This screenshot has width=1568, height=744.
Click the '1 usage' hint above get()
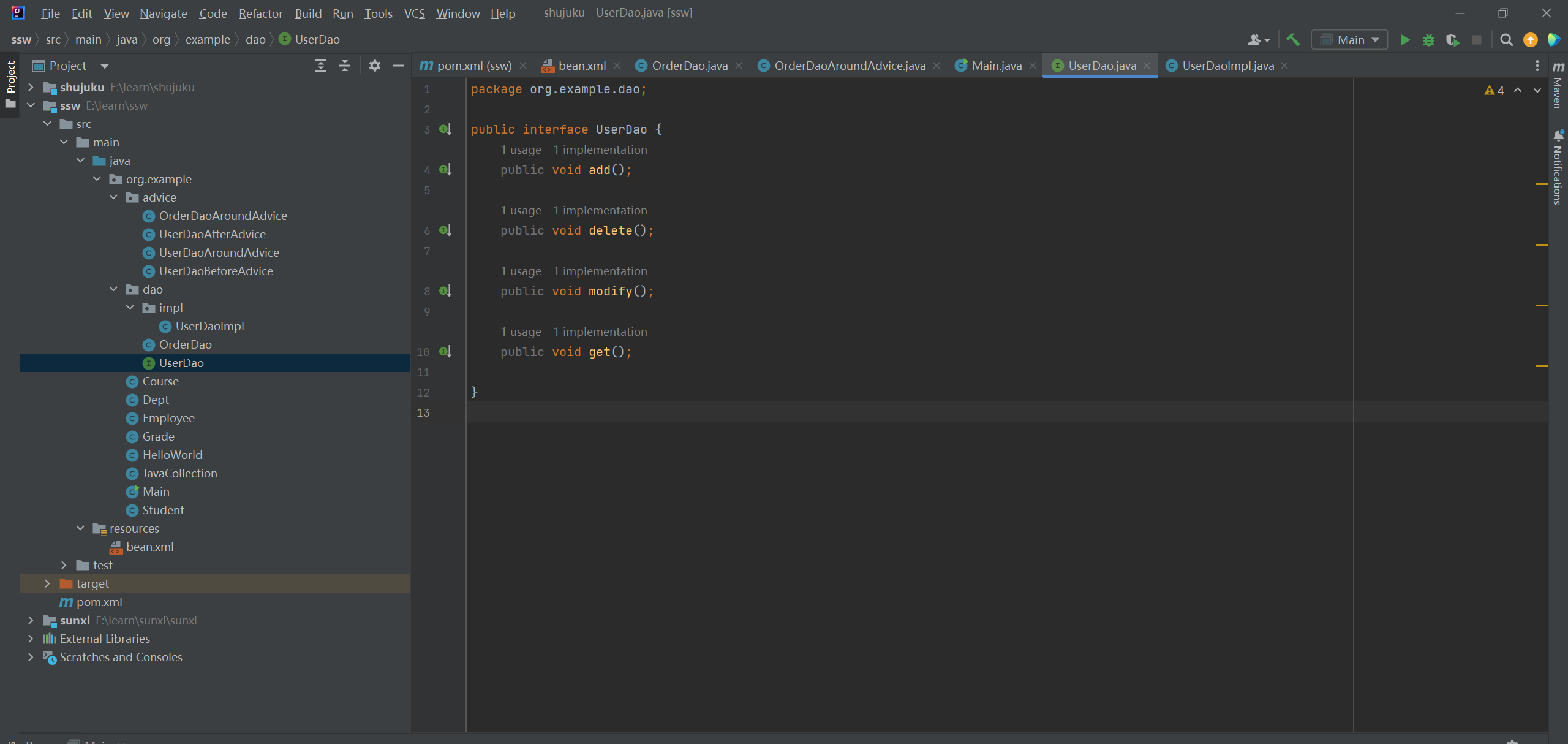[521, 332]
